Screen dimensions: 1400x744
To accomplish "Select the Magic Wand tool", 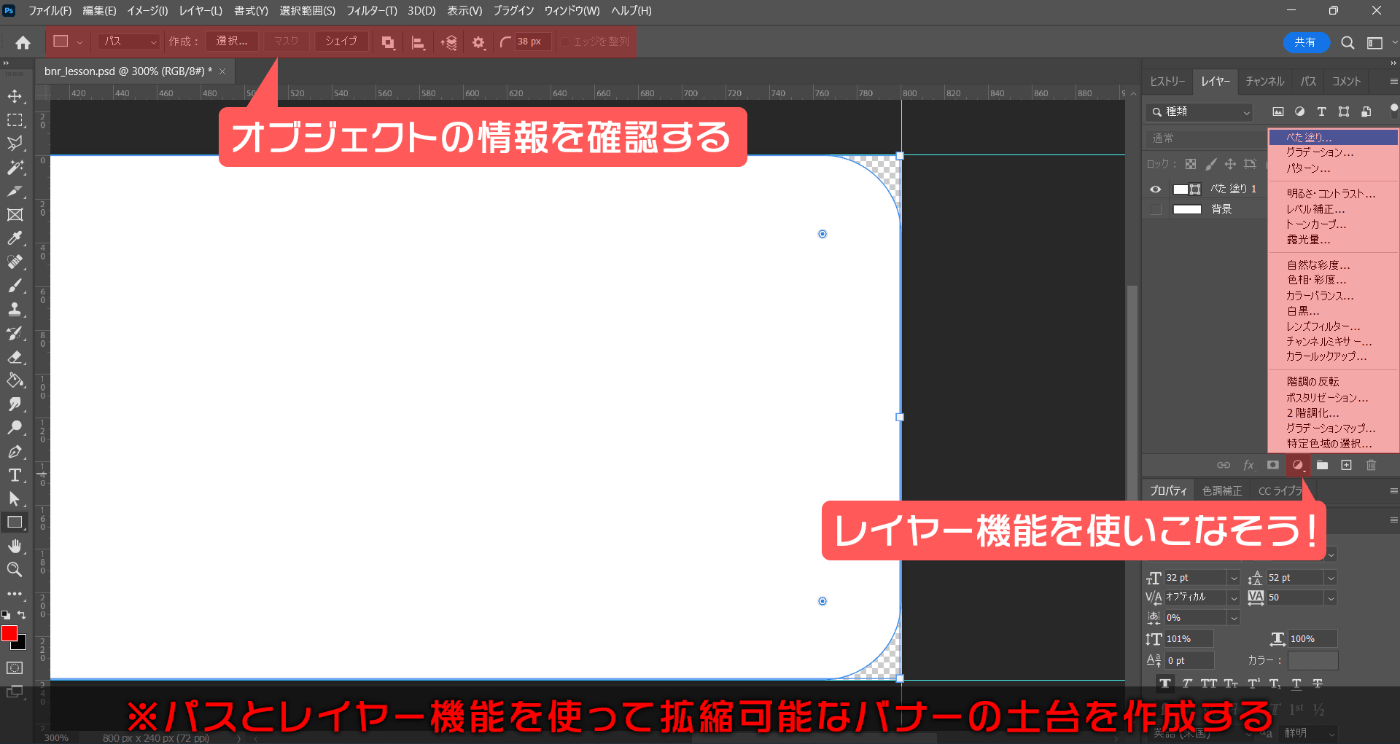I will point(15,167).
